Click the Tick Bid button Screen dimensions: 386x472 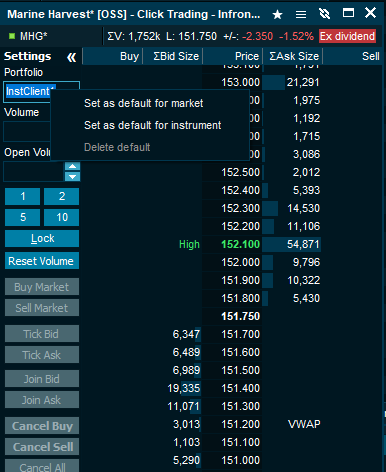point(42,334)
